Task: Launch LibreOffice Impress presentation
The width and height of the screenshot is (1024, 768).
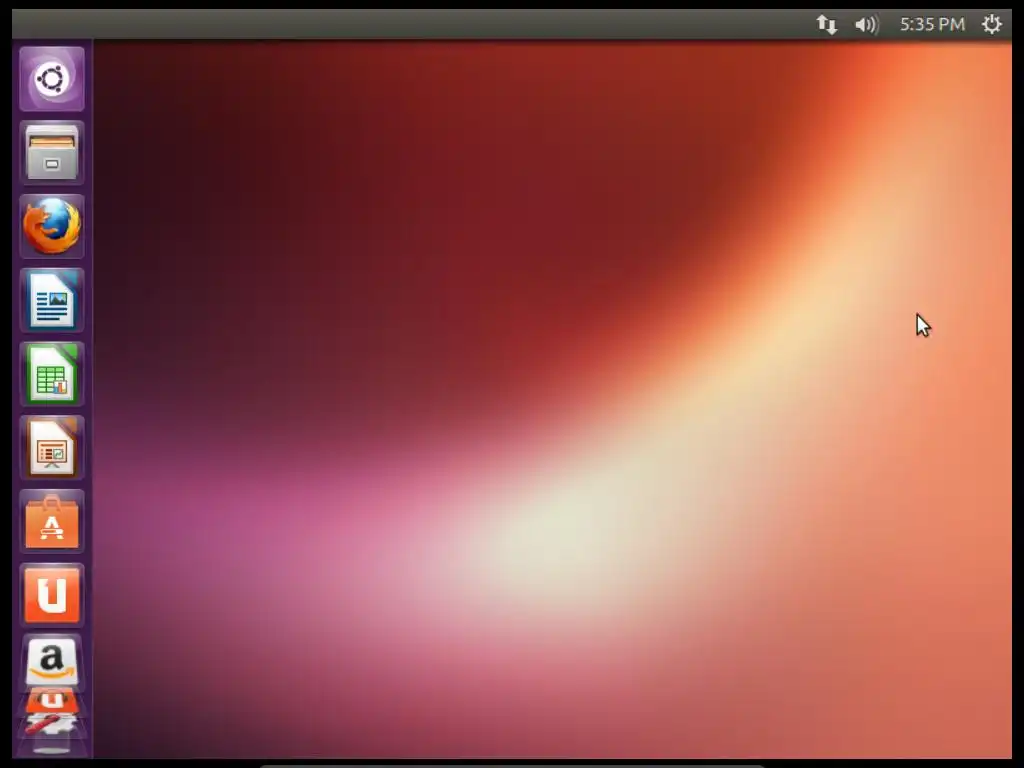Action: click(52, 448)
